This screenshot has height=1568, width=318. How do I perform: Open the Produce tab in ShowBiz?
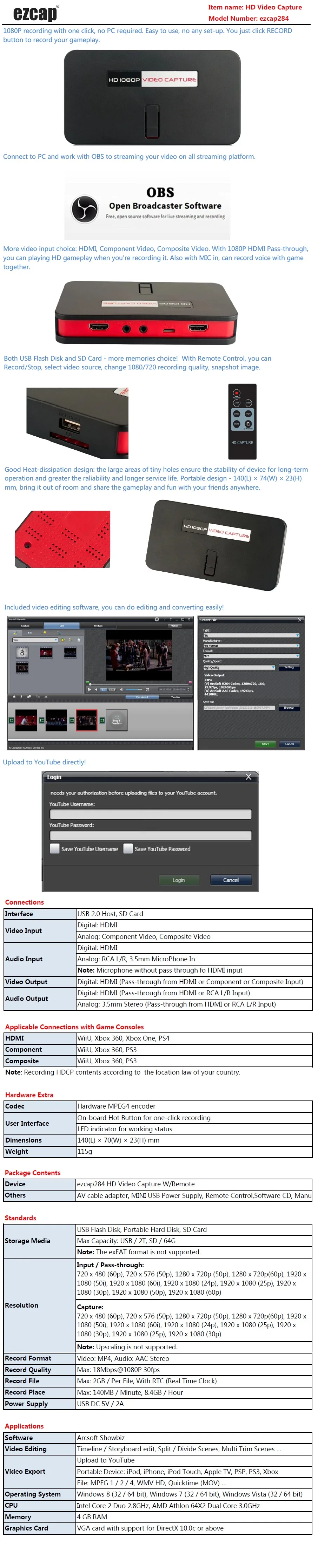98,626
